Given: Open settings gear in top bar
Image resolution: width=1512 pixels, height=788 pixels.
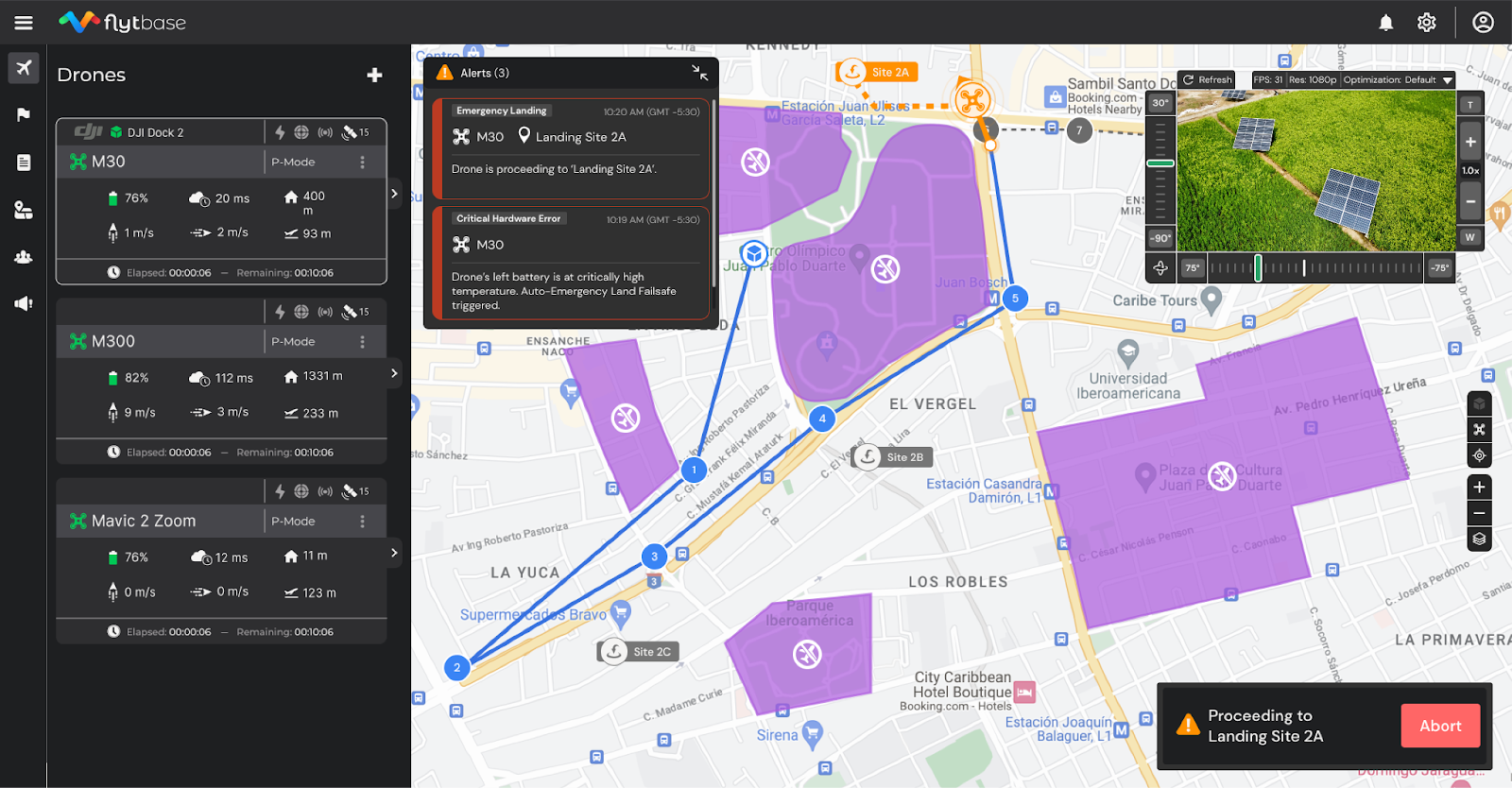Looking at the screenshot, I should (1427, 23).
